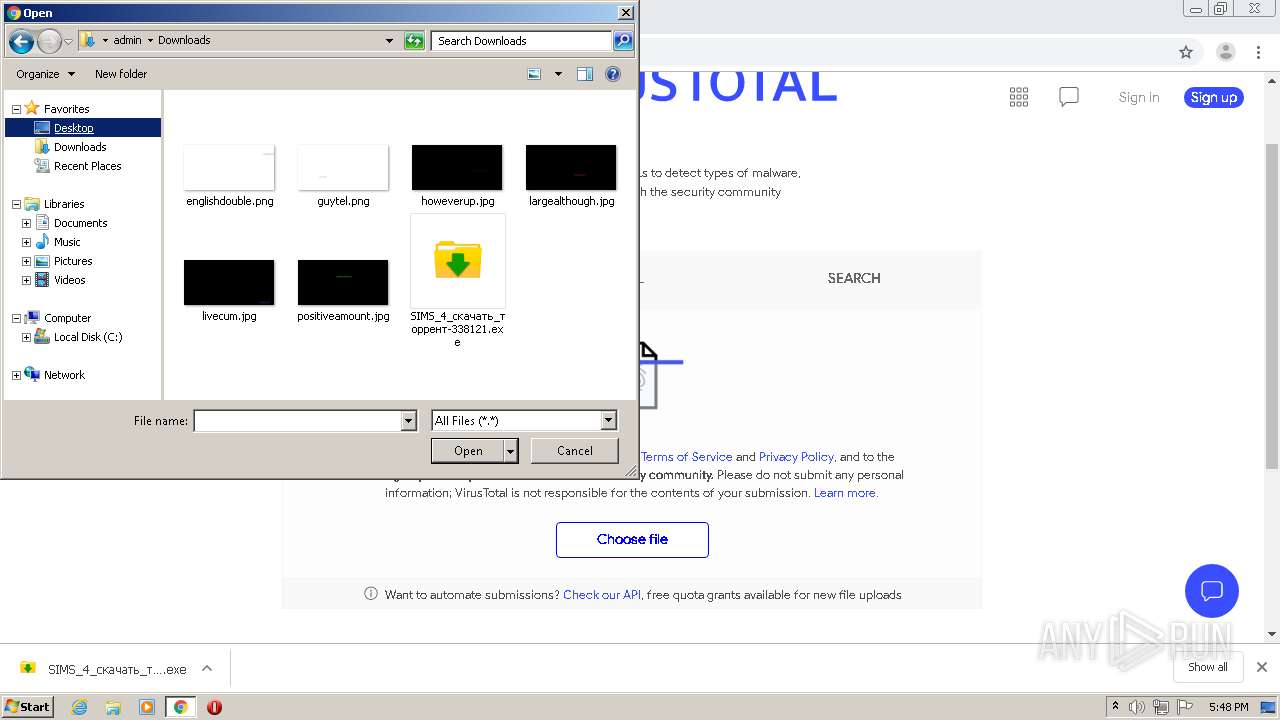Select the SIMS_4 torrent exe file

457,282
